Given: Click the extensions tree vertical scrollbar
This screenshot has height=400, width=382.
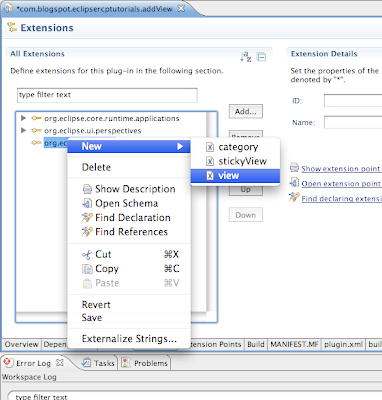Looking at the screenshot, I should pos(211,213).
